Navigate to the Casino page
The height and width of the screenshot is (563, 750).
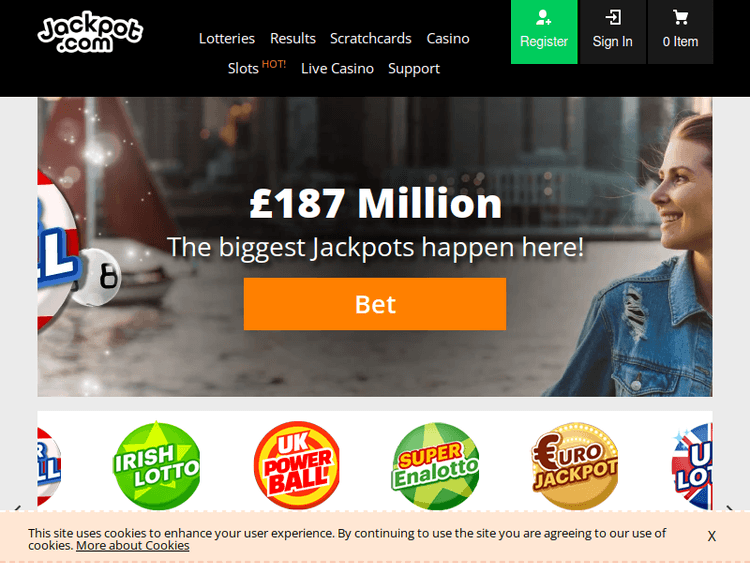tap(448, 38)
